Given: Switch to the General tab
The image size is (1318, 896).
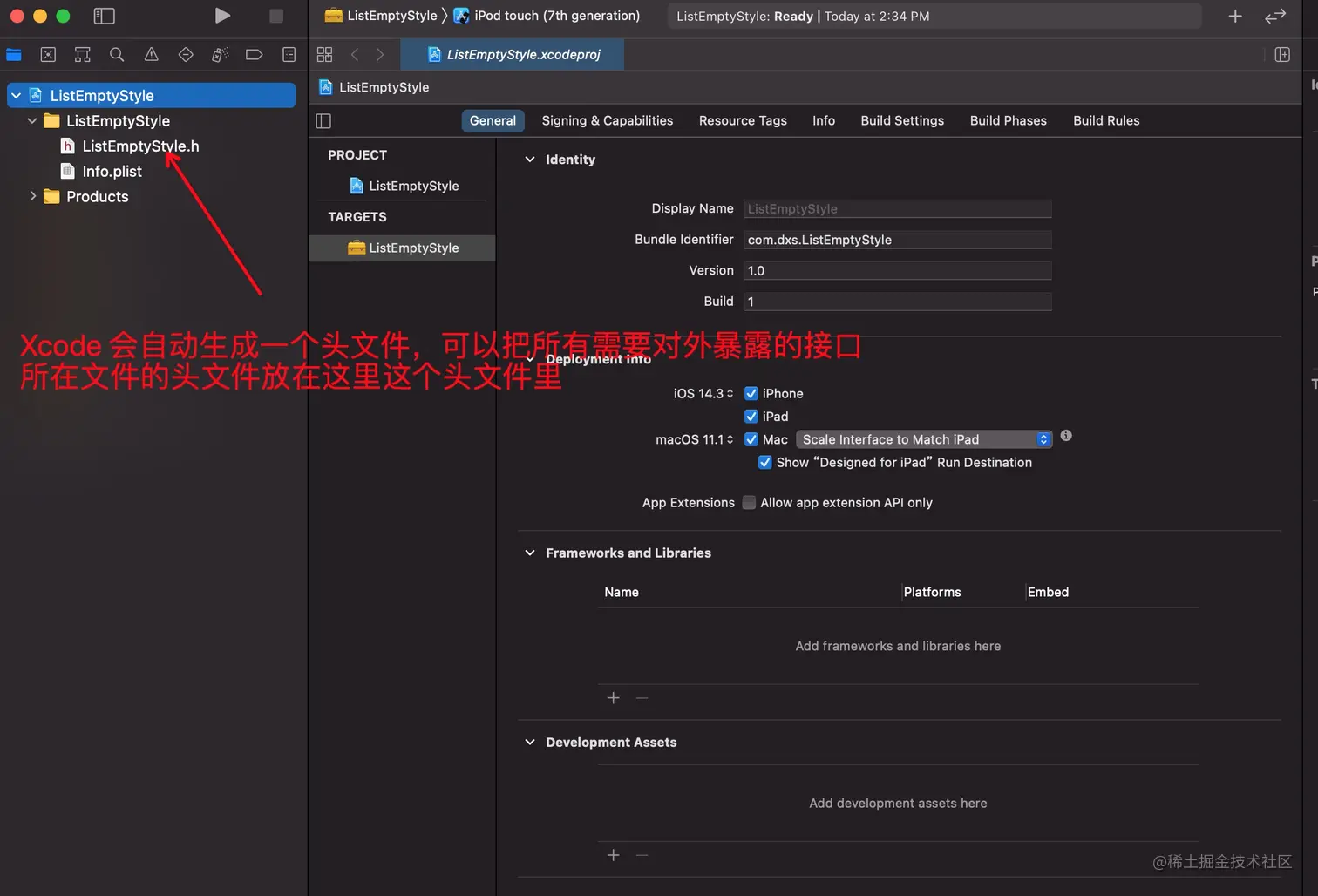Looking at the screenshot, I should pyautogui.click(x=493, y=121).
